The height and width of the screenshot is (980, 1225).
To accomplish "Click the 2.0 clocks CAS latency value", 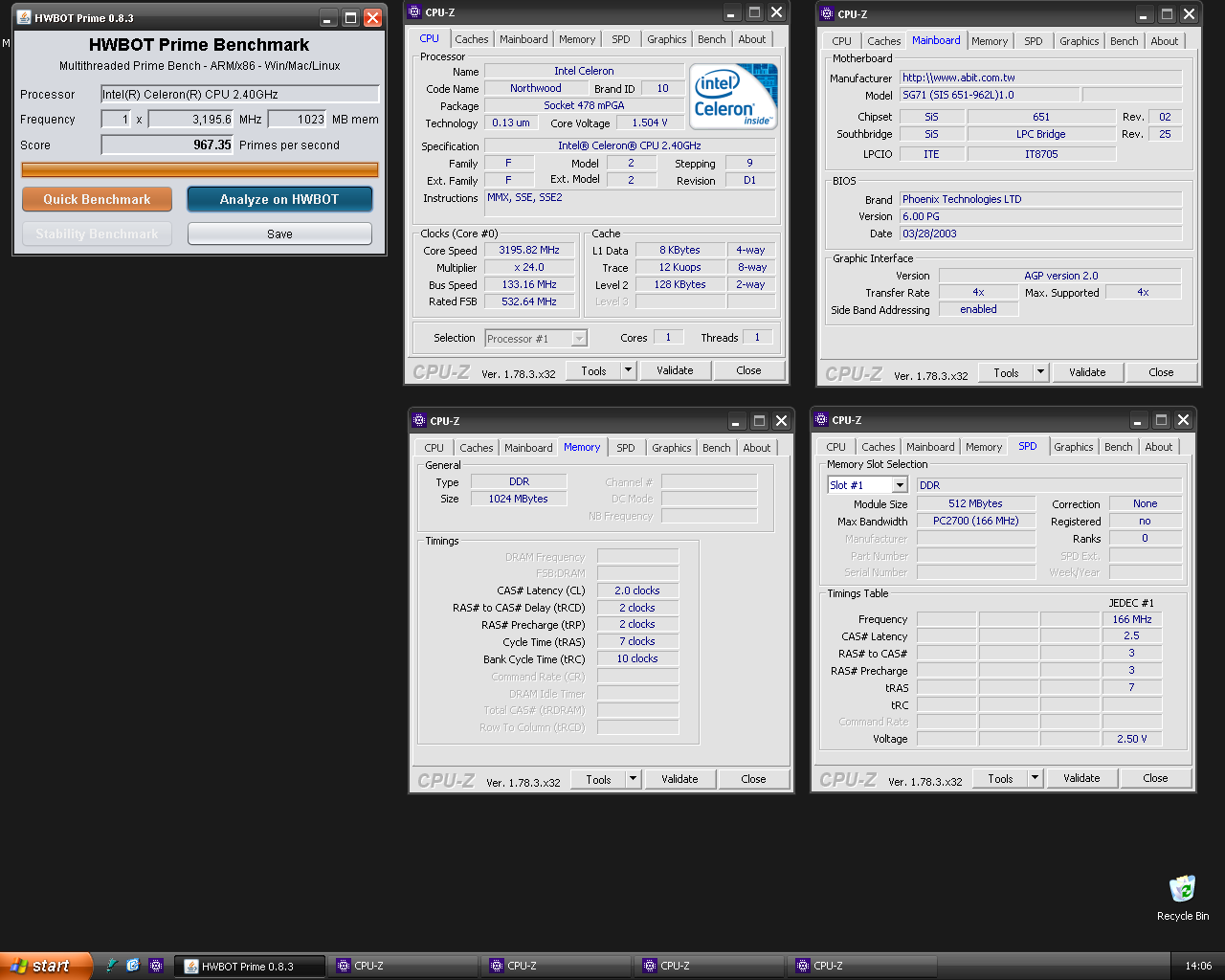I will pos(637,590).
